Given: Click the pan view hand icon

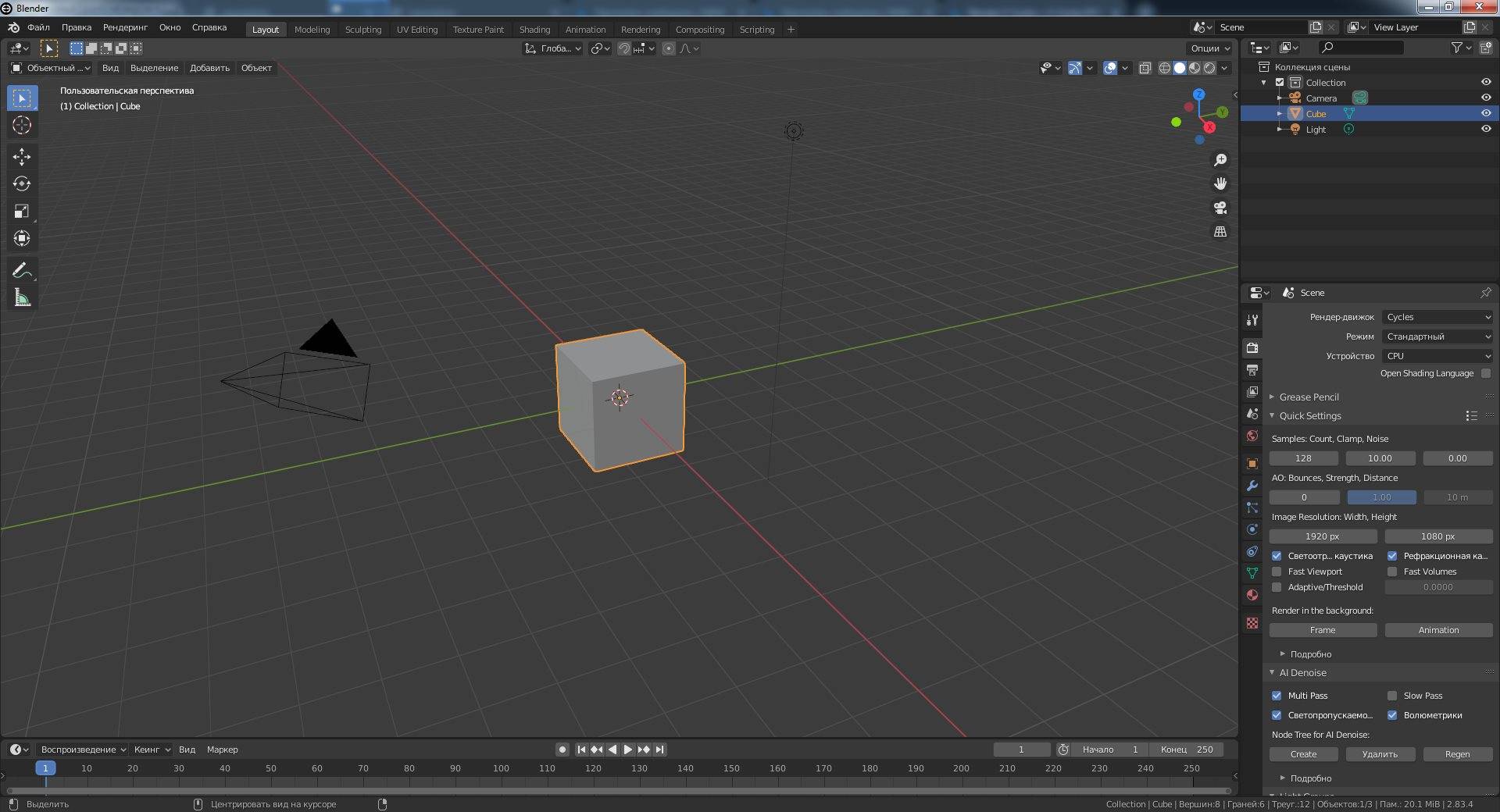Looking at the screenshot, I should coord(1220,183).
